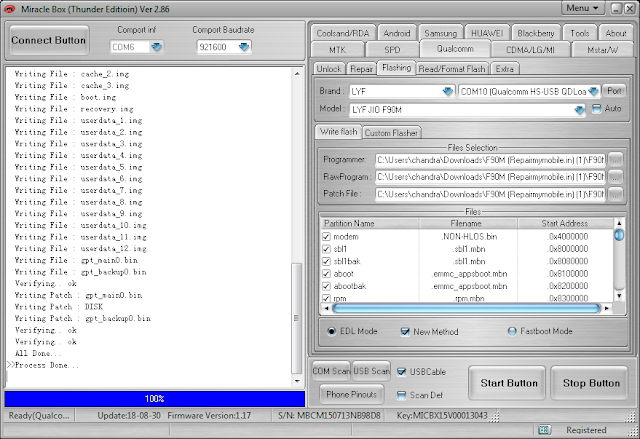Viewport: 640px width, 439px height.
Task: Toggle the rpm partition checkbox
Action: pos(326,298)
